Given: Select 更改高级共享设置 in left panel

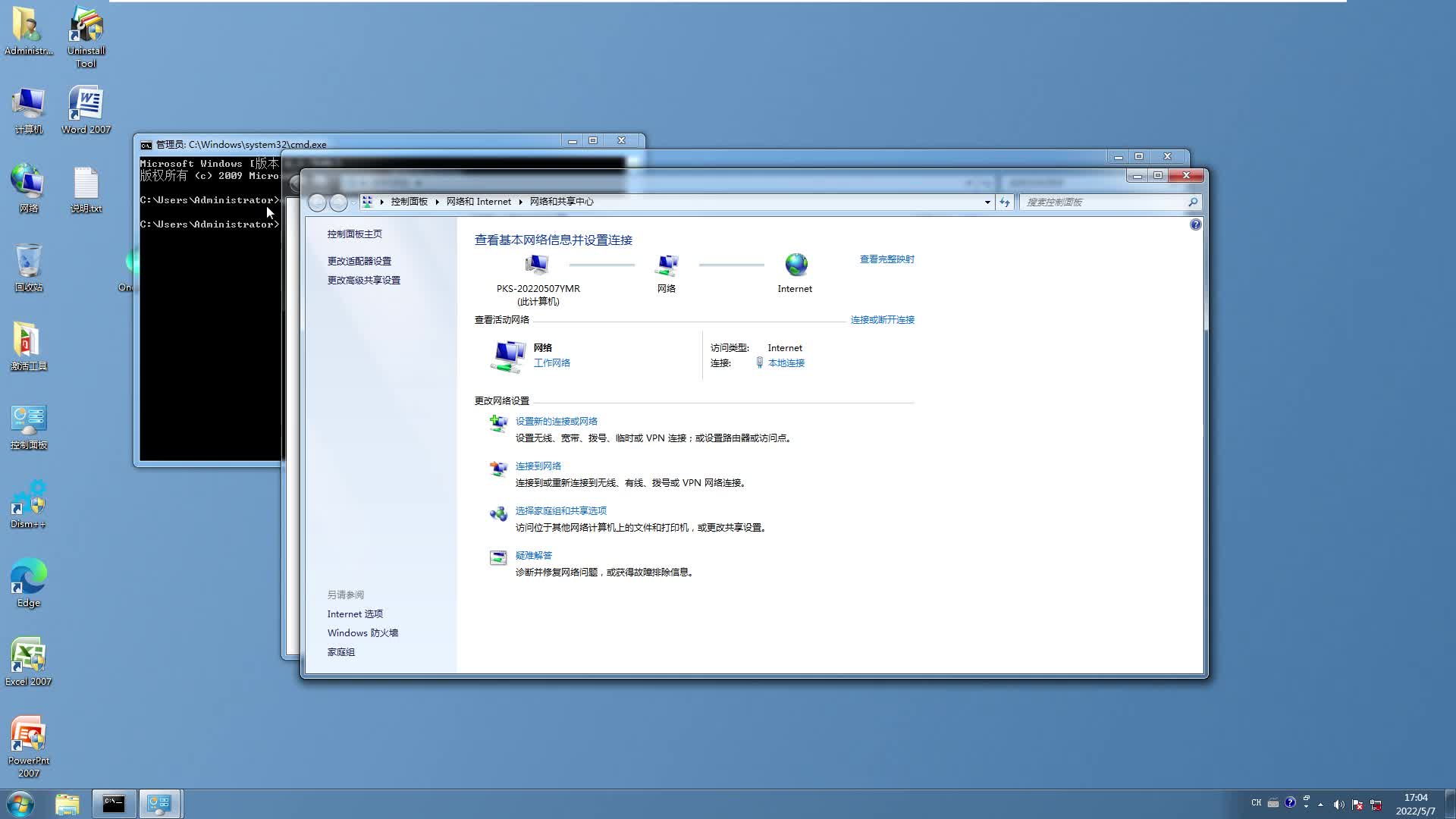Looking at the screenshot, I should point(364,279).
